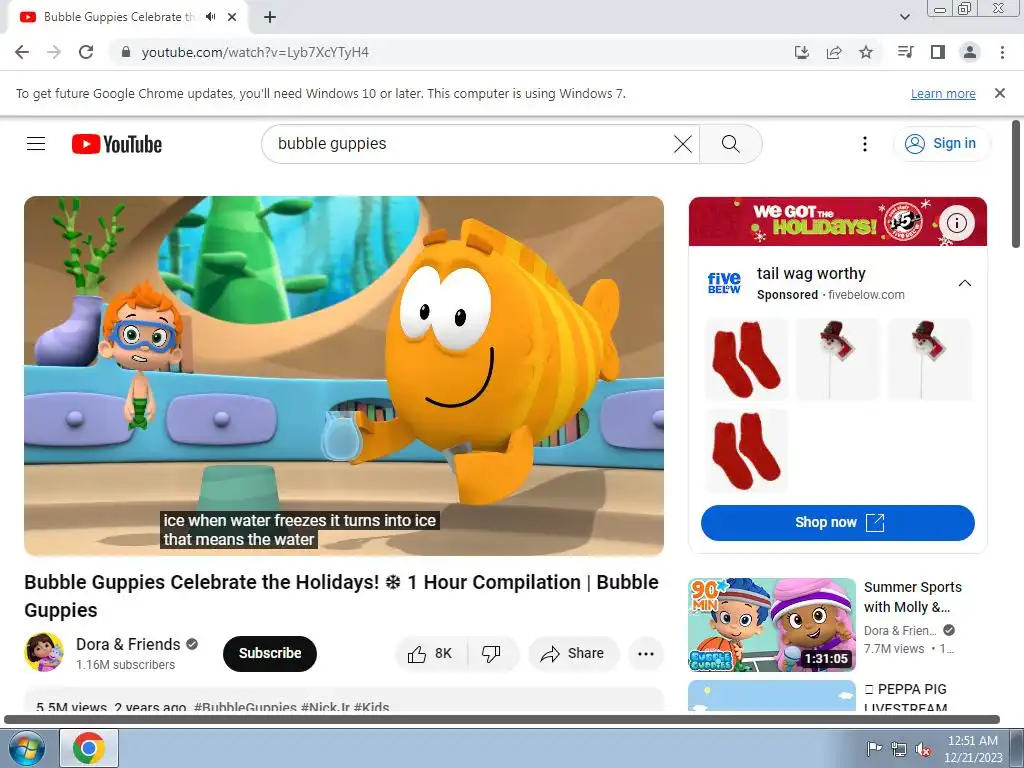Click the Share button
1024x768 pixels.
[x=573, y=654]
